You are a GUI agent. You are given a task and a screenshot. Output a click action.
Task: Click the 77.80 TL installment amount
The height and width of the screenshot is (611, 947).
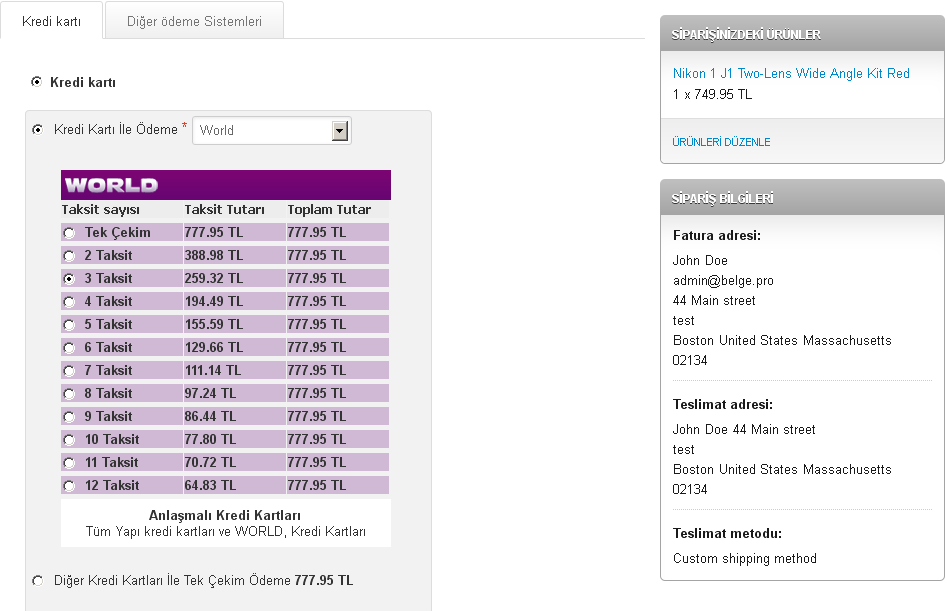coord(210,439)
